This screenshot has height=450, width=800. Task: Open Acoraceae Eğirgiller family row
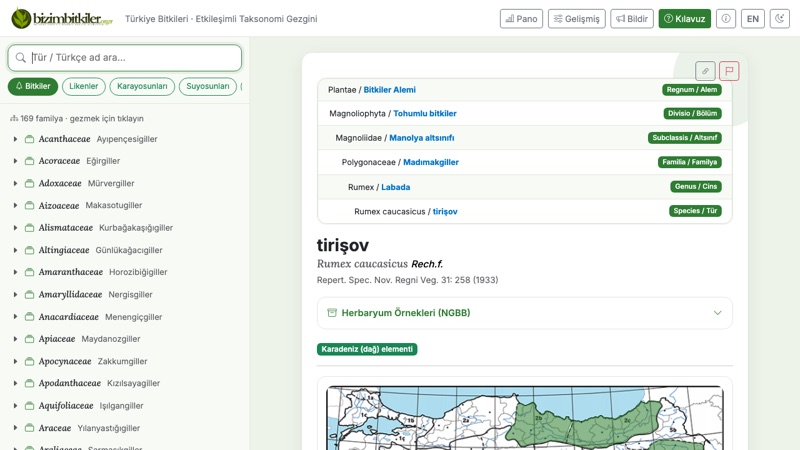[124, 161]
